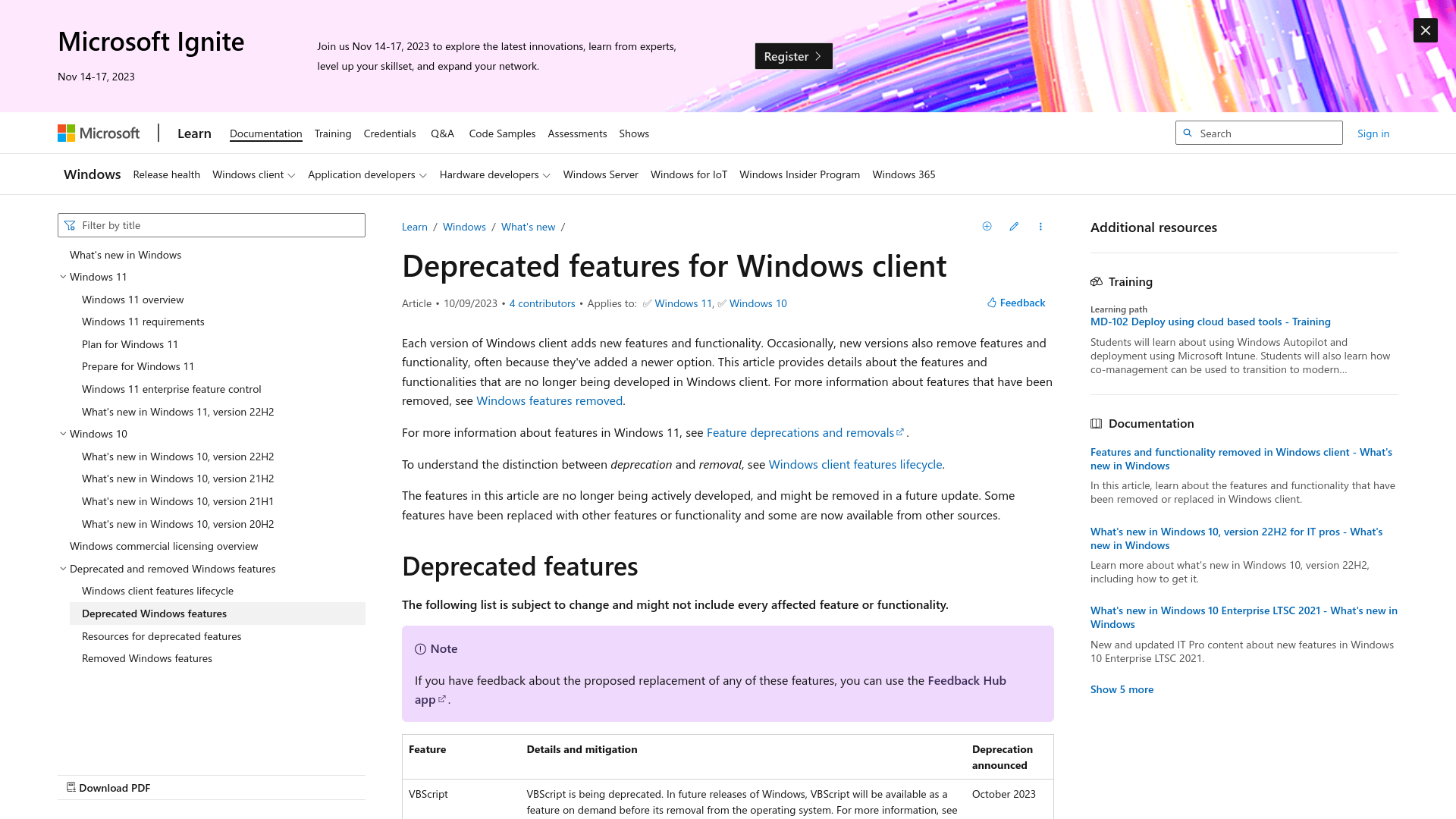Click the Edit (pencil) icon for this page
The image size is (1456, 819).
click(1014, 226)
